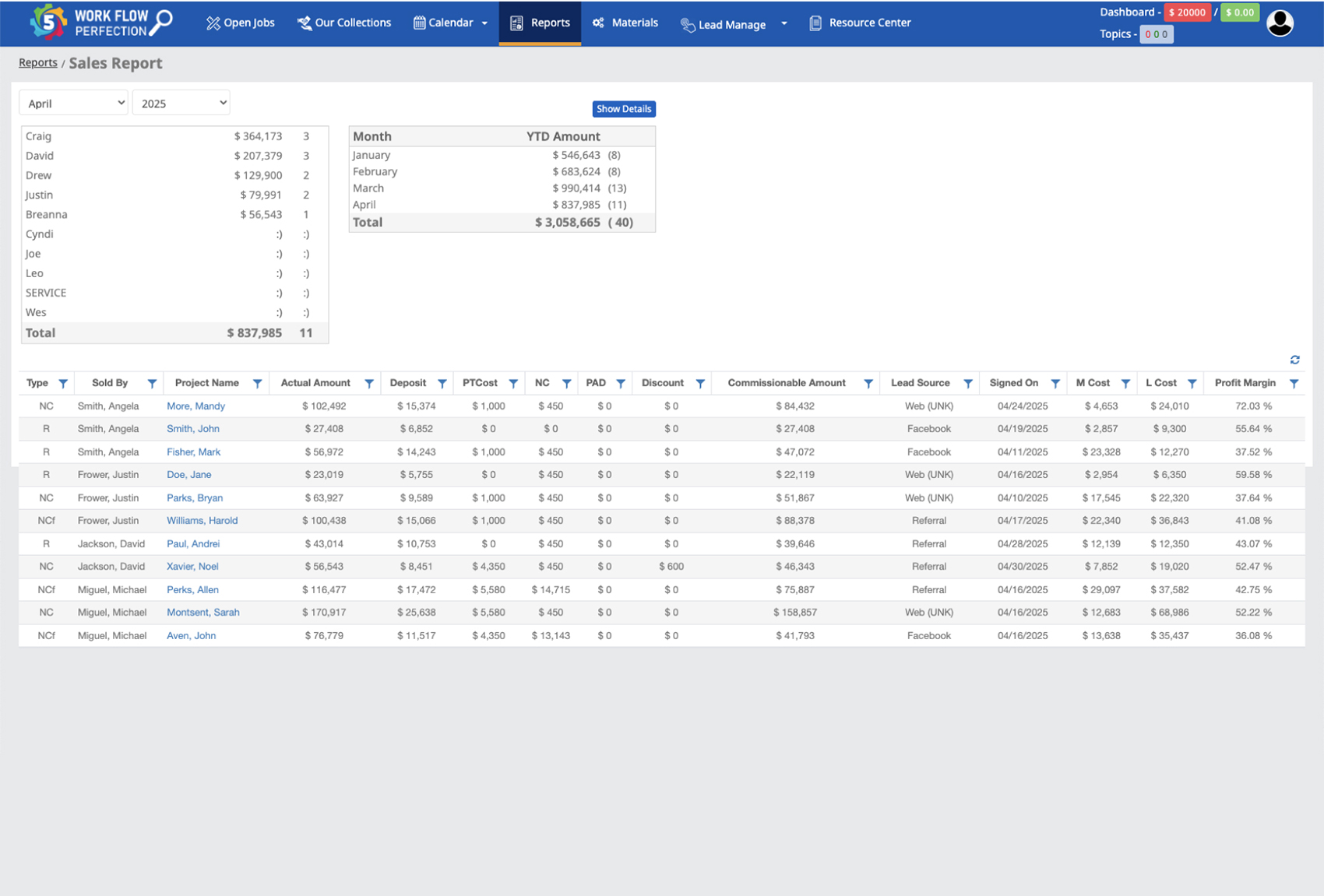Filter by Lead Source column

click(x=967, y=383)
